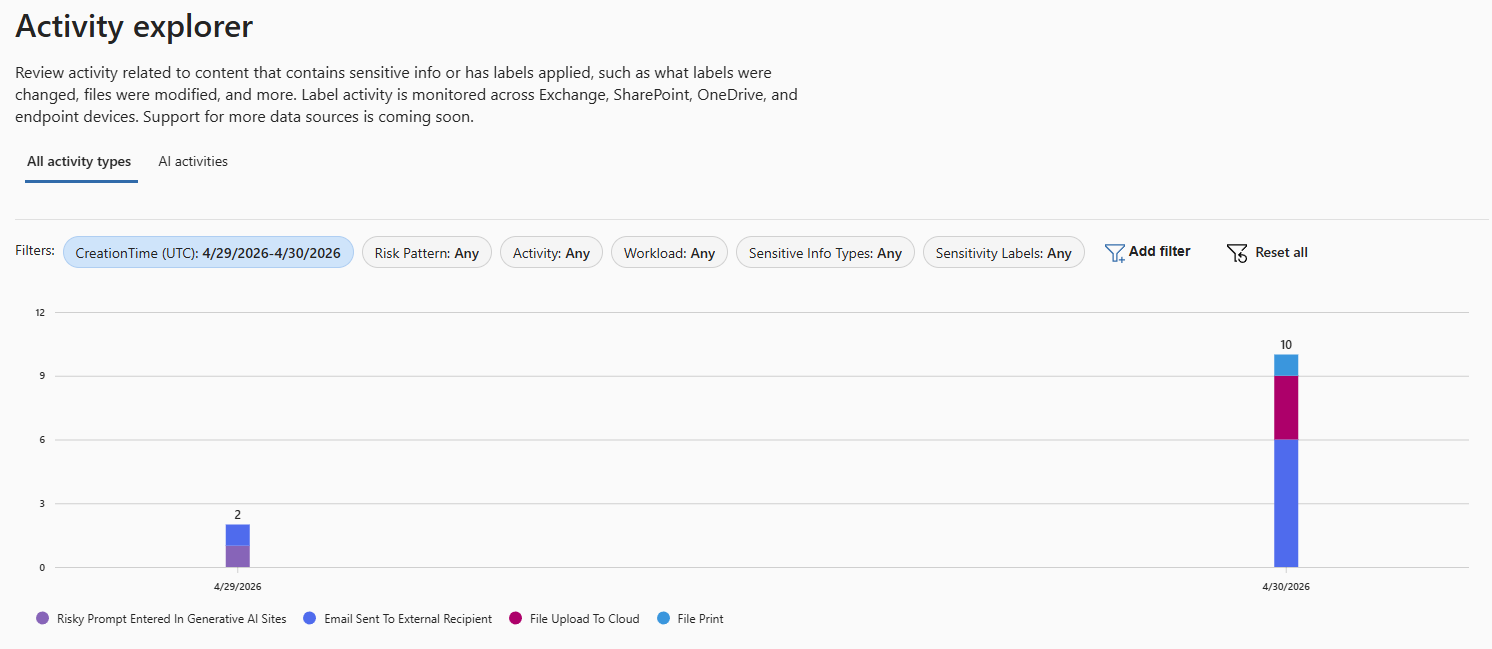Toggle the Risky Prompt legend purple dot
Image resolution: width=1492 pixels, height=649 pixels.
point(42,619)
